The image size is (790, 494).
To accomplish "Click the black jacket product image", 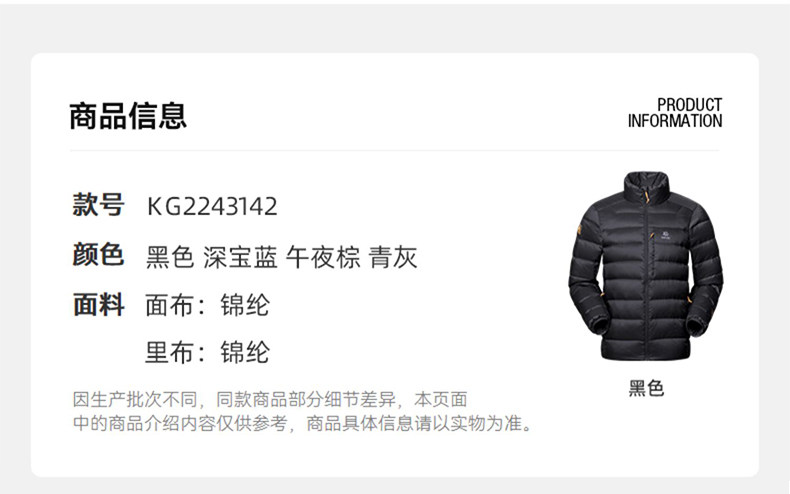I will coord(645,266).
